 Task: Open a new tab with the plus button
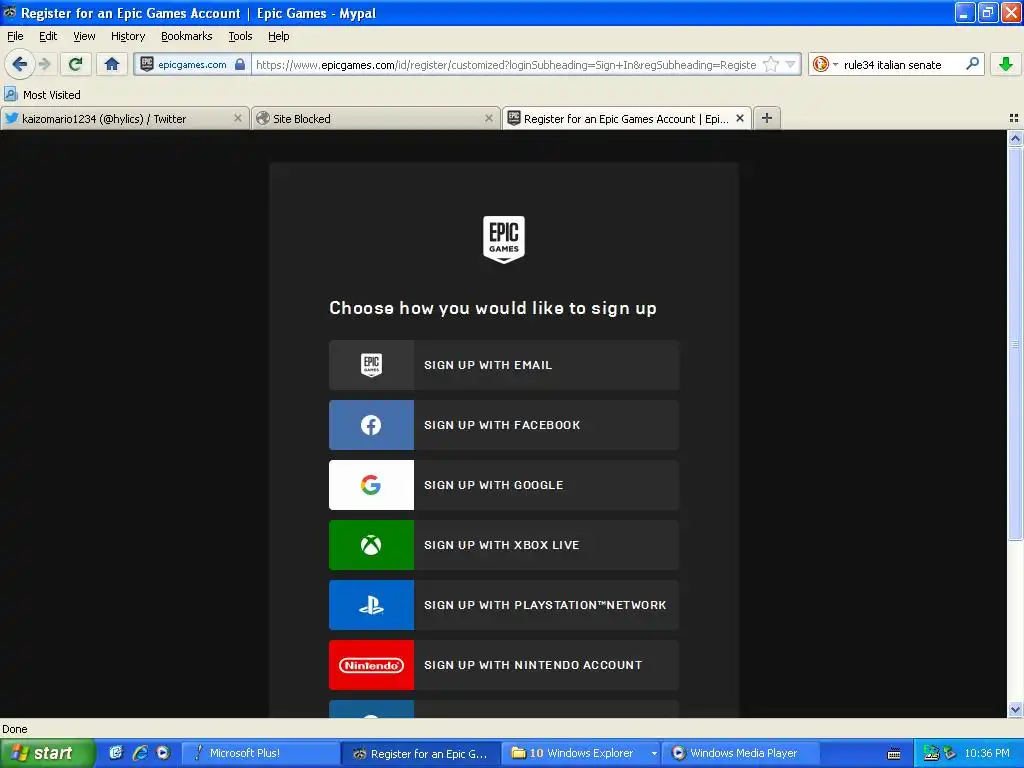tap(767, 118)
